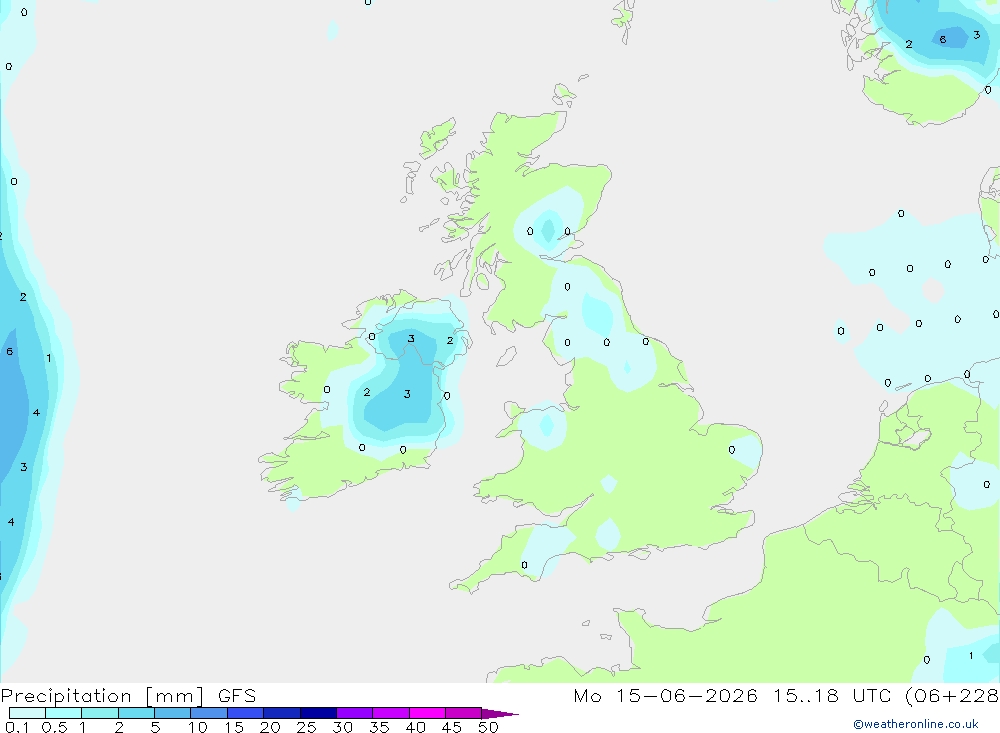
Task: Select the 20–25 mm legend color swatch
Action: 282,713
